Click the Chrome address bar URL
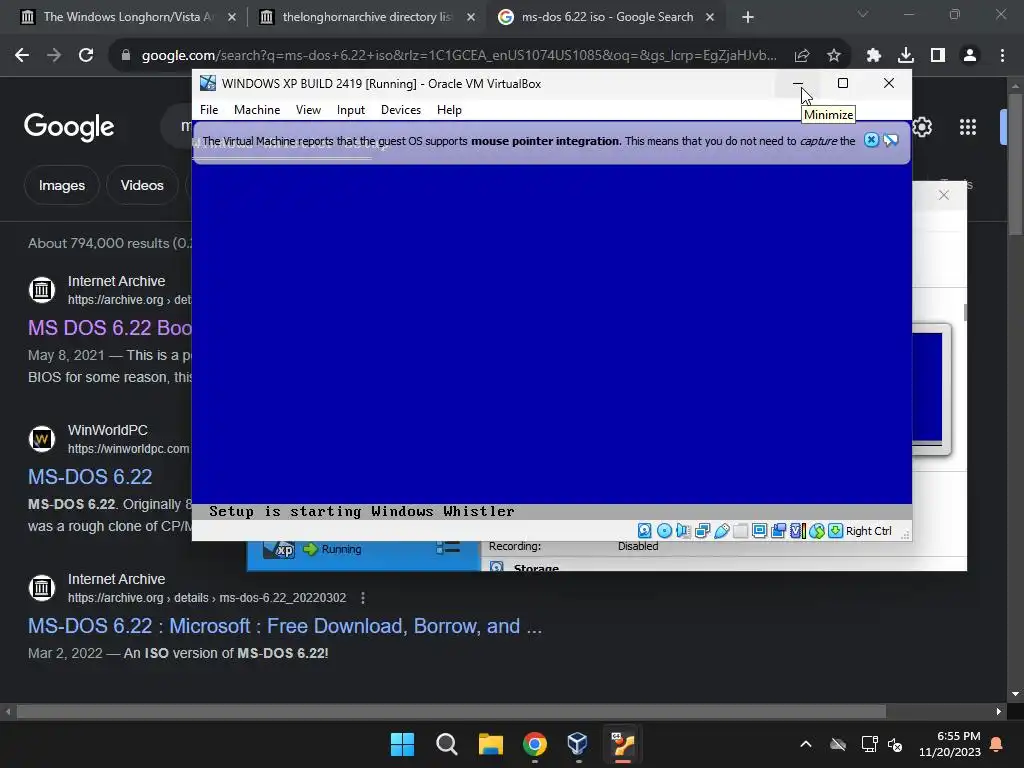Screen dimensions: 1024x768 click(459, 56)
